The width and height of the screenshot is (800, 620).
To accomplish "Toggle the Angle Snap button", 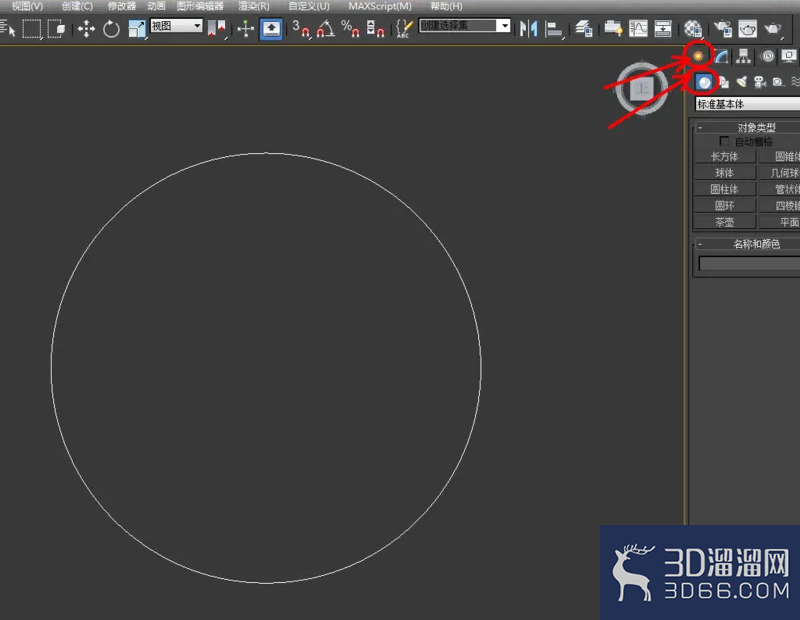I will tap(326, 29).
